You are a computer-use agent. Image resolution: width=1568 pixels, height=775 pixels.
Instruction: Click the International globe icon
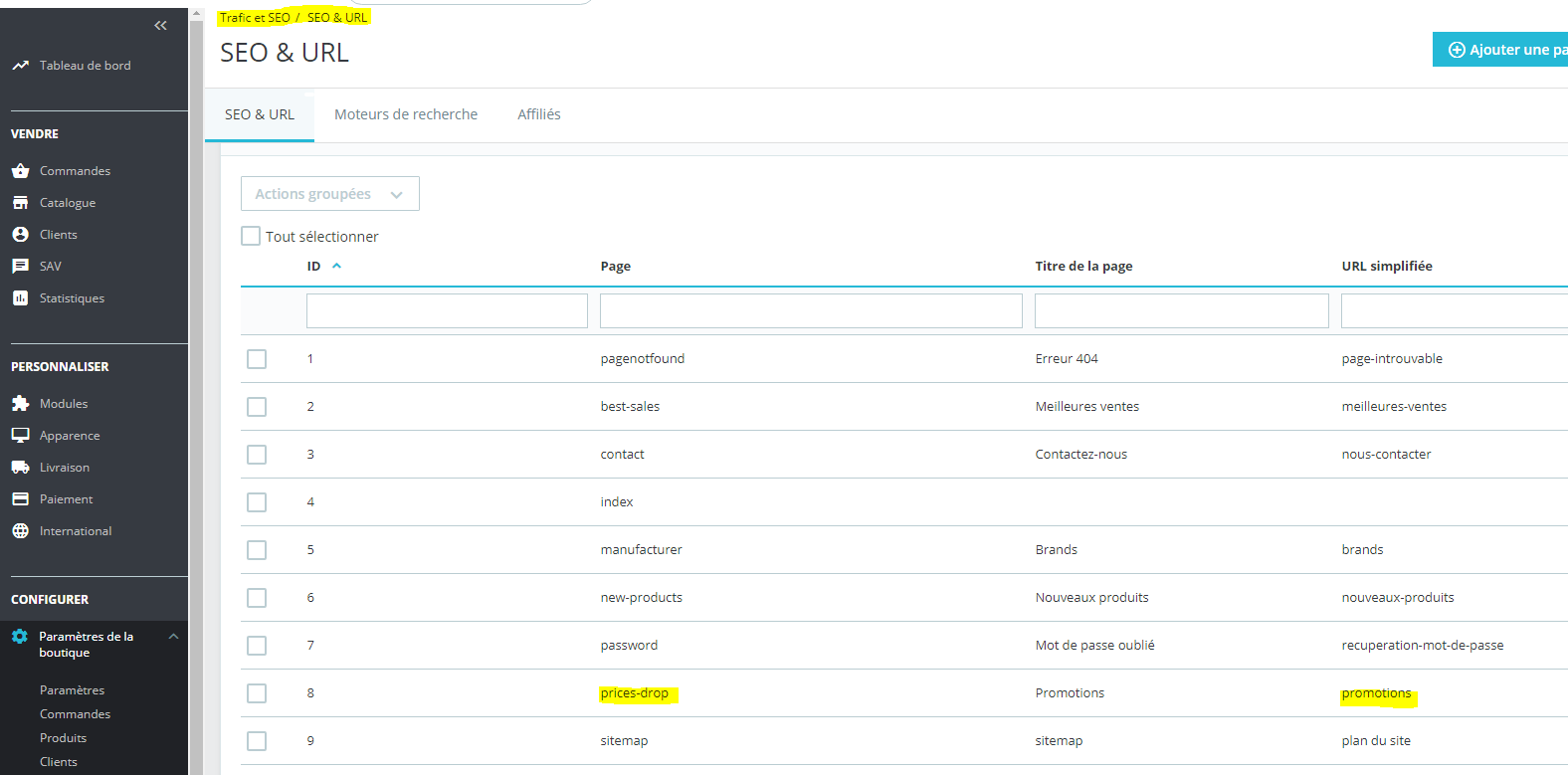coord(20,531)
